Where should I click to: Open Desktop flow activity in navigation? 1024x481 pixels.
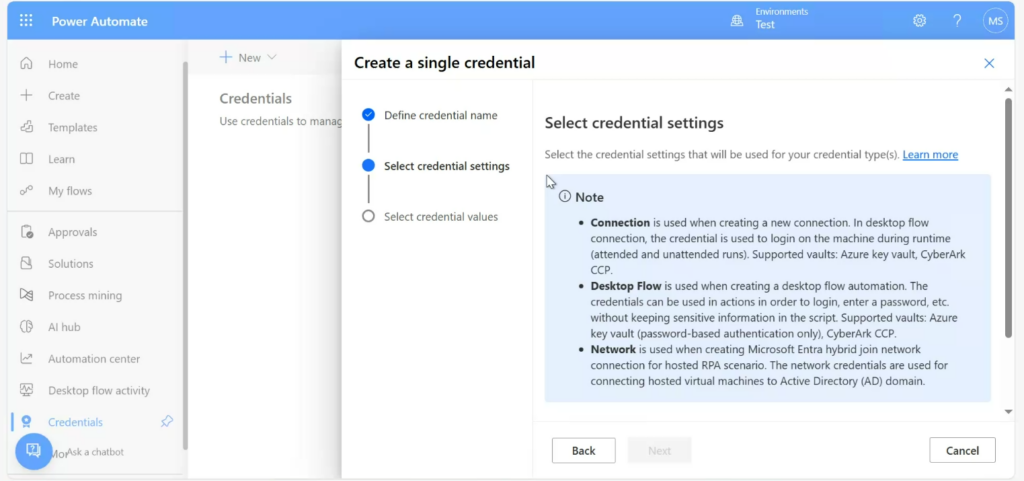click(x=99, y=390)
